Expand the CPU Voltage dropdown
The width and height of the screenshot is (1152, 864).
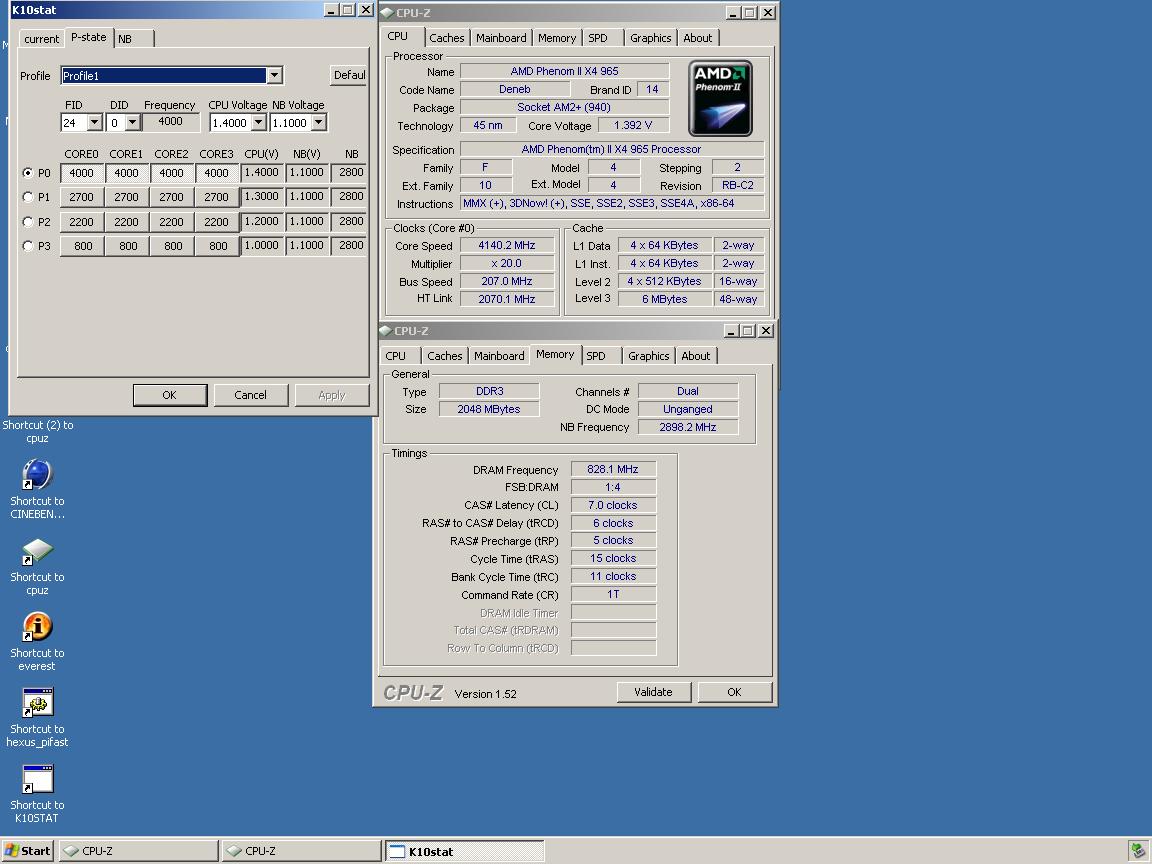[x=258, y=123]
